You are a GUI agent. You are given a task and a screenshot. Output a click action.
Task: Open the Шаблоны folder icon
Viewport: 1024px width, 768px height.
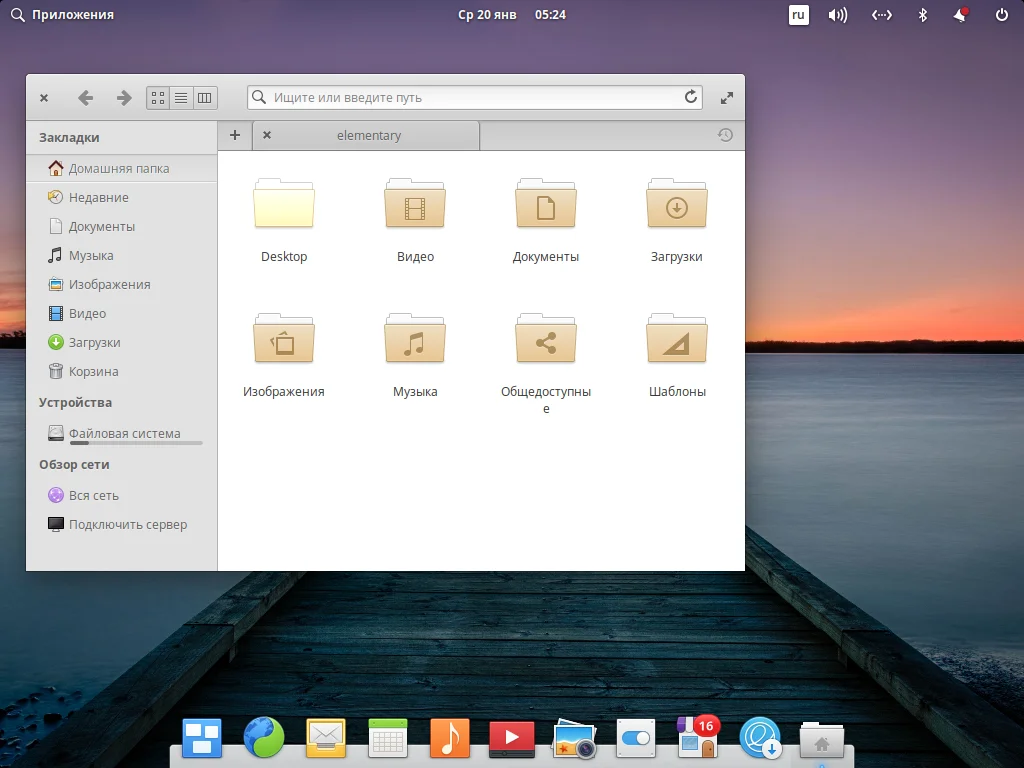coord(676,341)
